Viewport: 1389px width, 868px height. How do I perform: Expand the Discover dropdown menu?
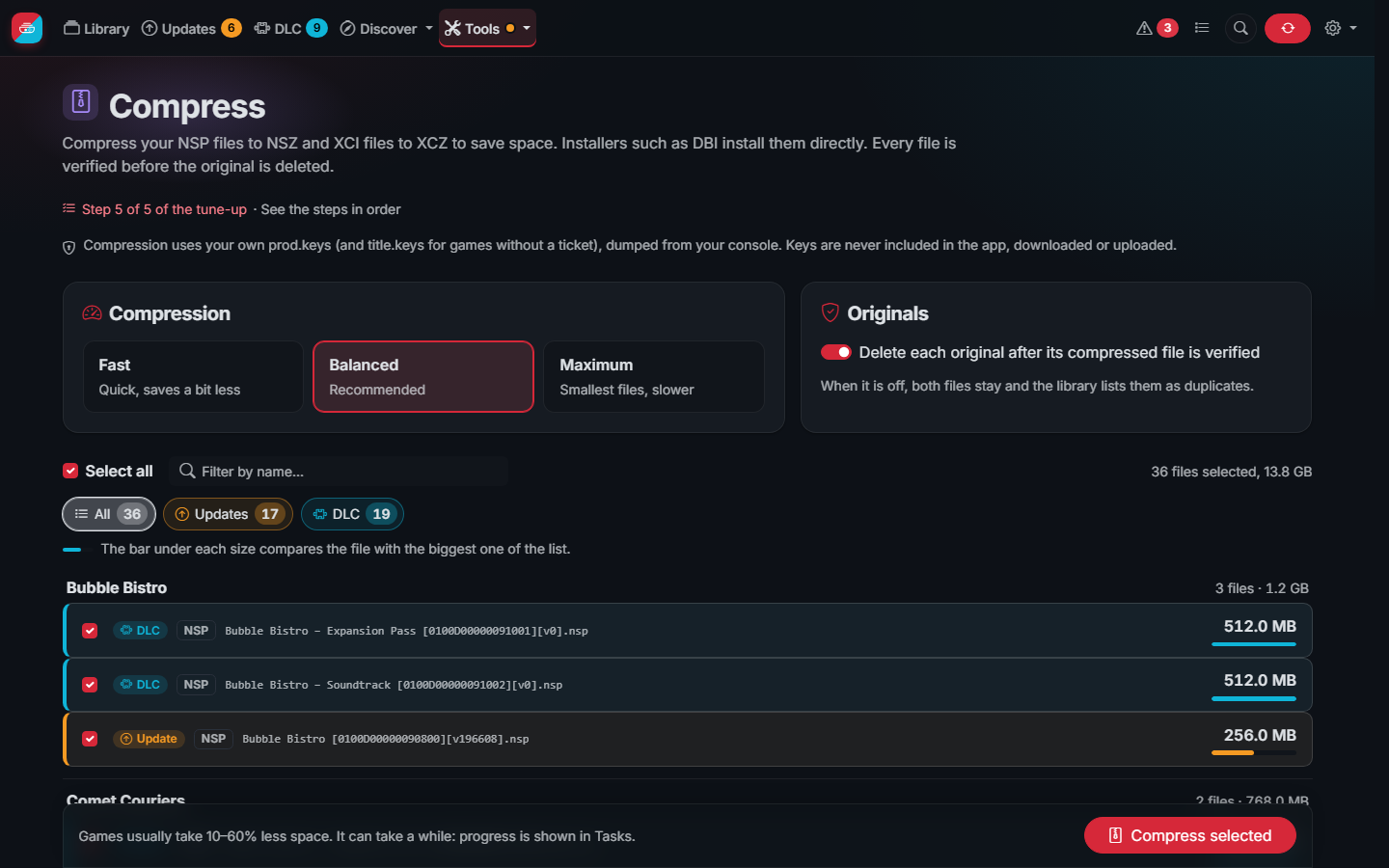[387, 28]
